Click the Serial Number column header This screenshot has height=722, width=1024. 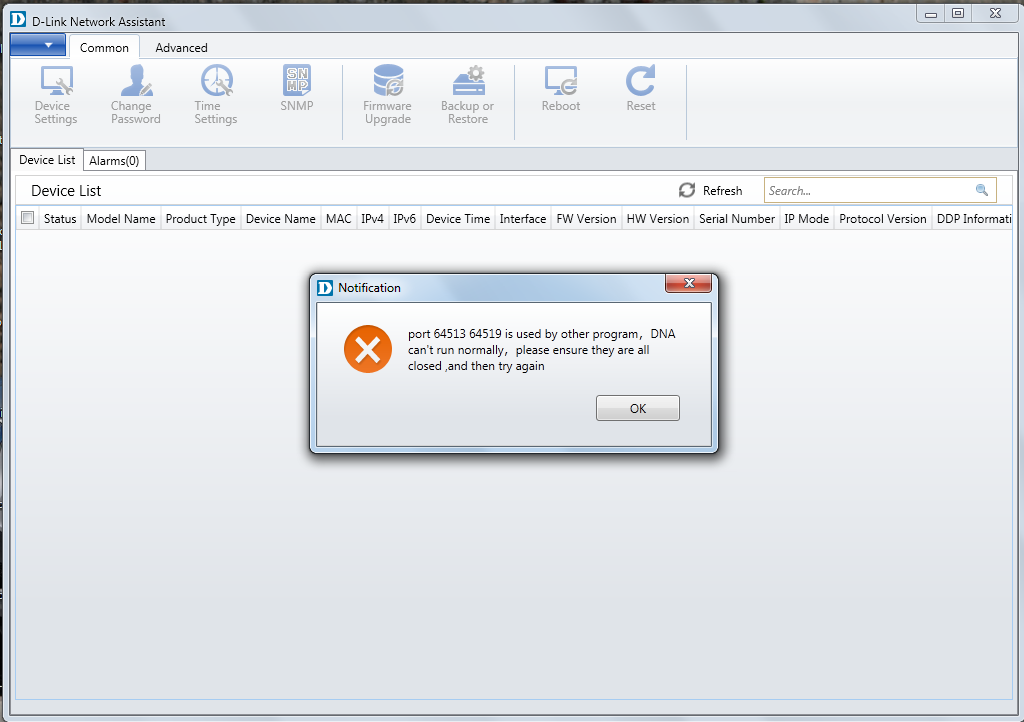737,219
